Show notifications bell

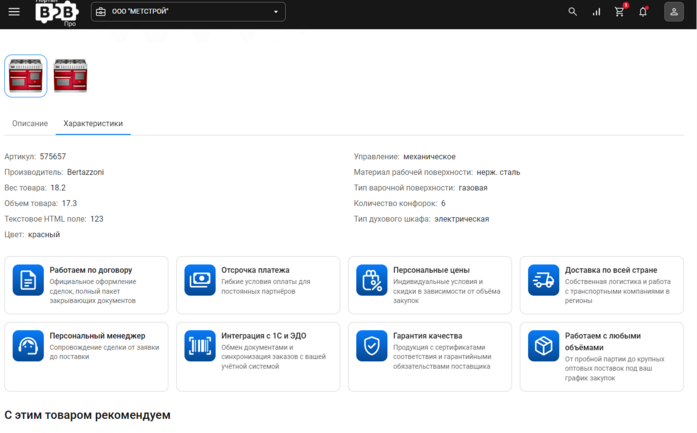[643, 12]
